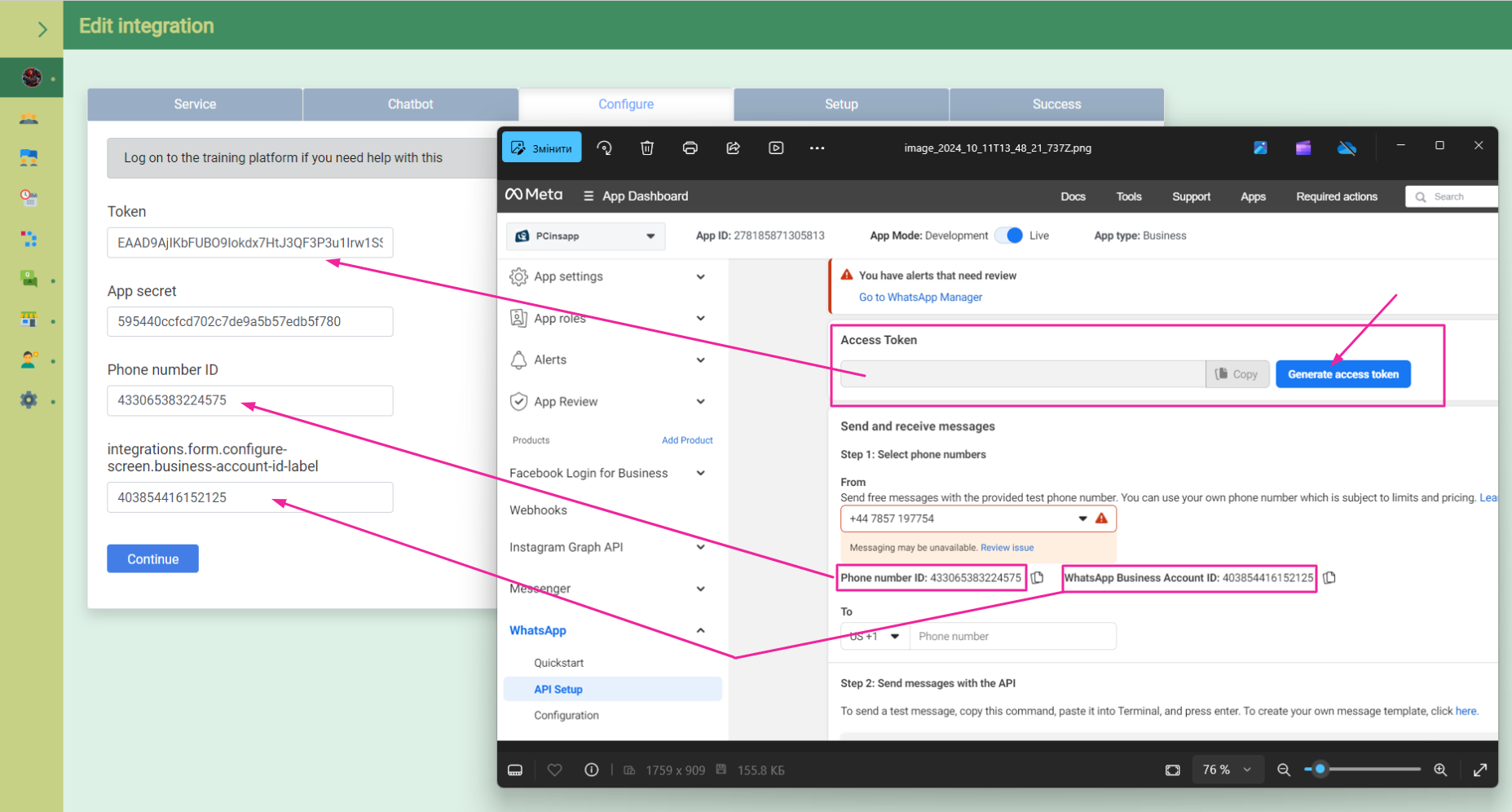Screen dimensions: 1512x812
Task: Expand App Review section
Action: pos(608,401)
